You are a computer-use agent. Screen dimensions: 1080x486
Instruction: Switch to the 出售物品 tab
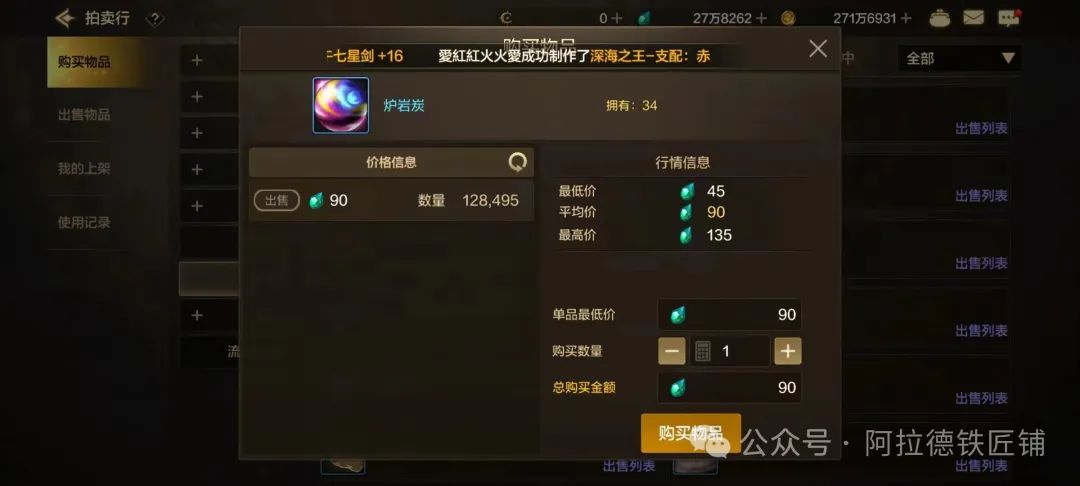[84, 115]
